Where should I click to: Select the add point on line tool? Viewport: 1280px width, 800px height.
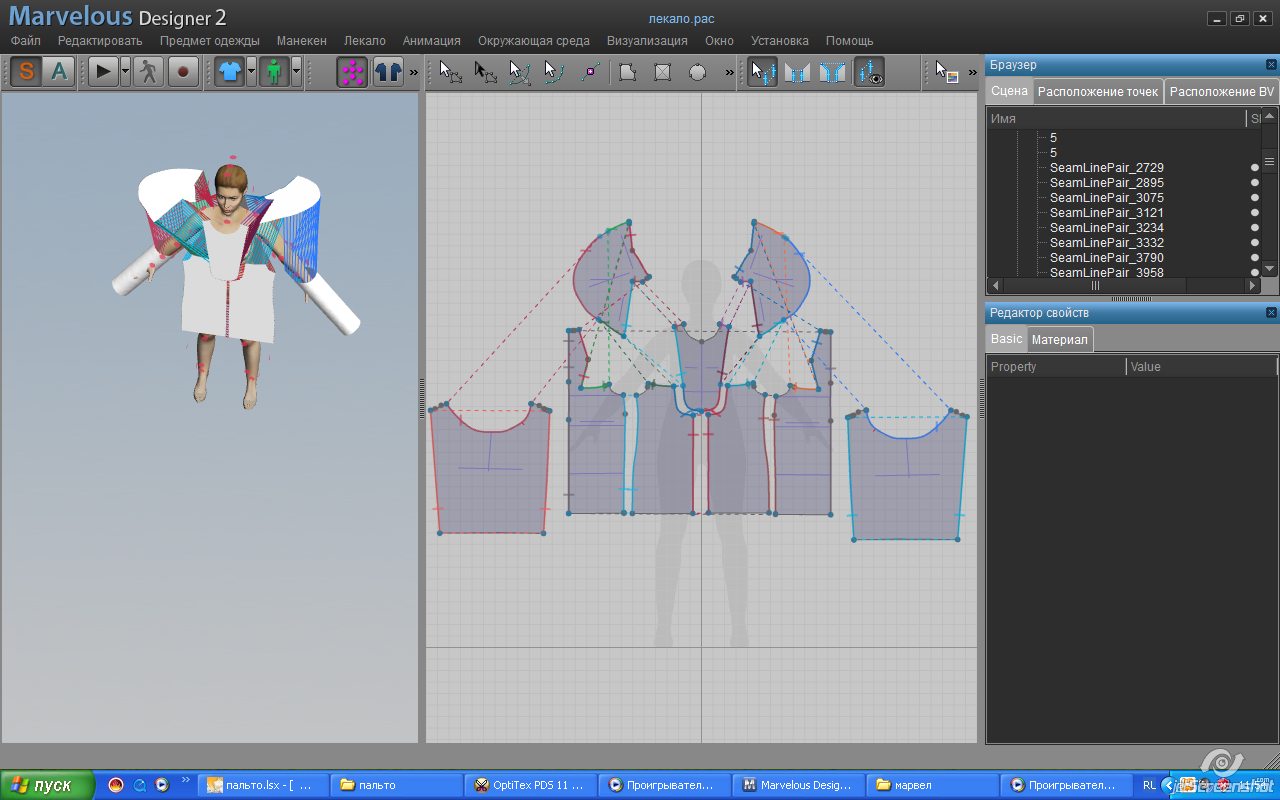(x=590, y=72)
